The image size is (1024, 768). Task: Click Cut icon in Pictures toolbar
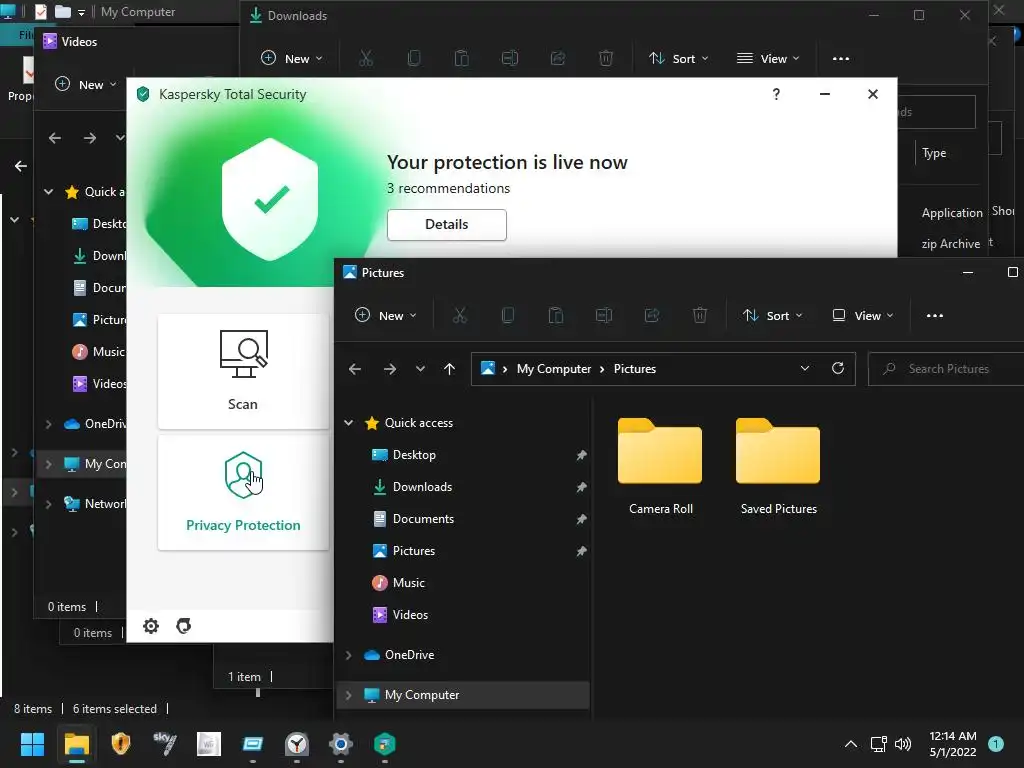click(460, 316)
